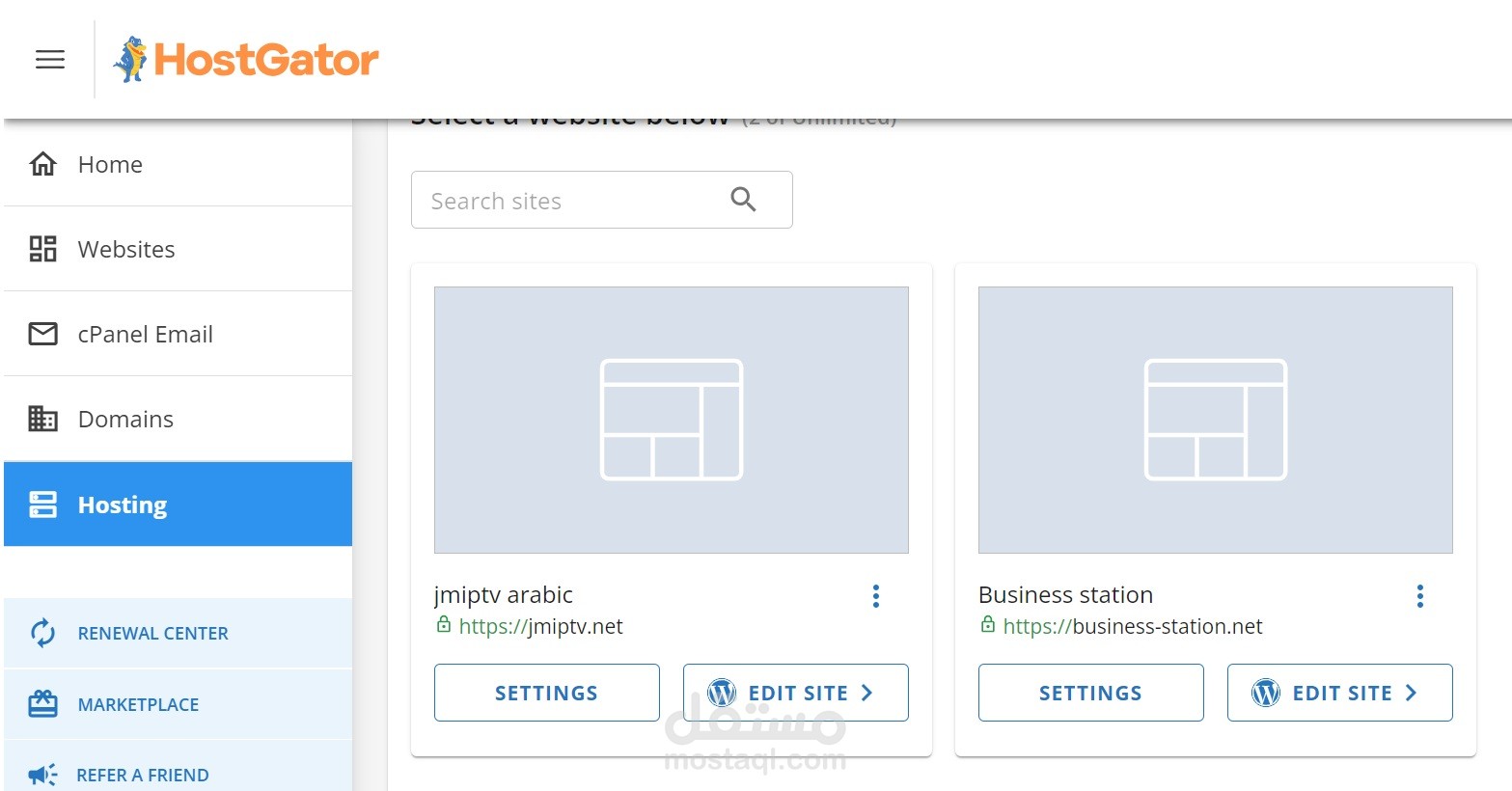Open the more options menu for jmiptv arabic
This screenshot has width=1512, height=791.
pos(876,596)
